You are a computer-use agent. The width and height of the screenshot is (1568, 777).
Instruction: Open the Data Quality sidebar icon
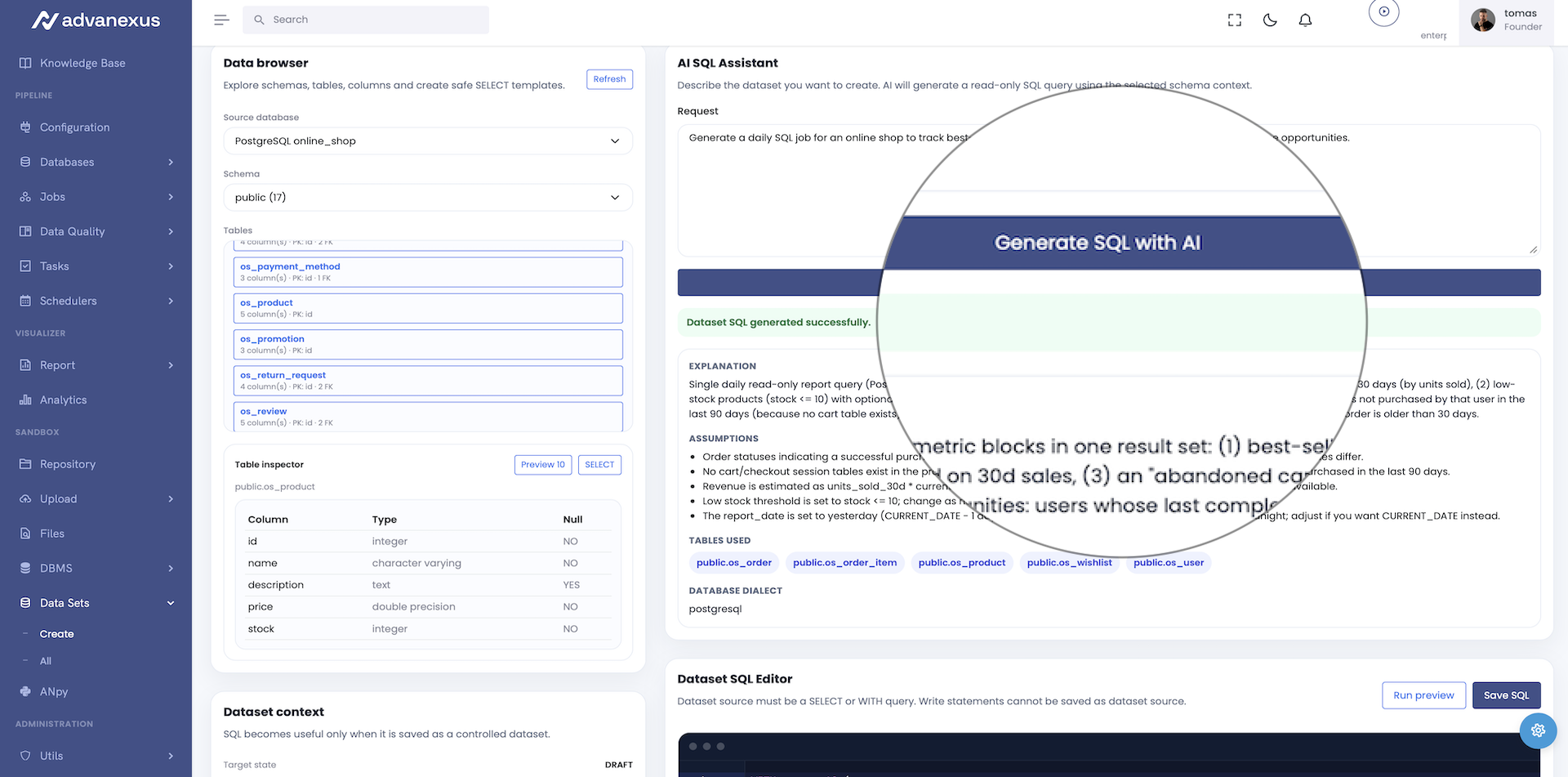(x=25, y=231)
